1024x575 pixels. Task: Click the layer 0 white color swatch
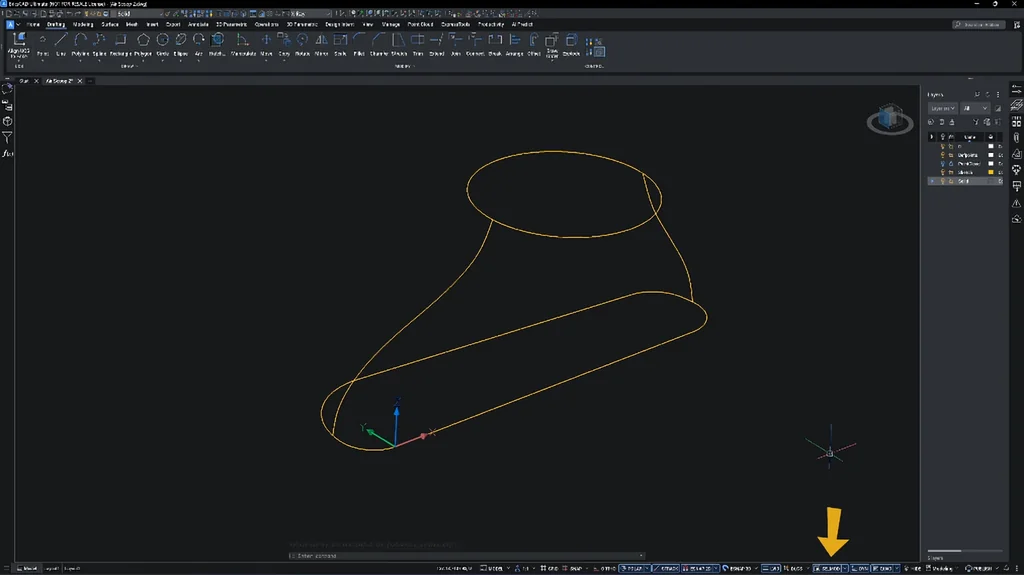point(991,146)
